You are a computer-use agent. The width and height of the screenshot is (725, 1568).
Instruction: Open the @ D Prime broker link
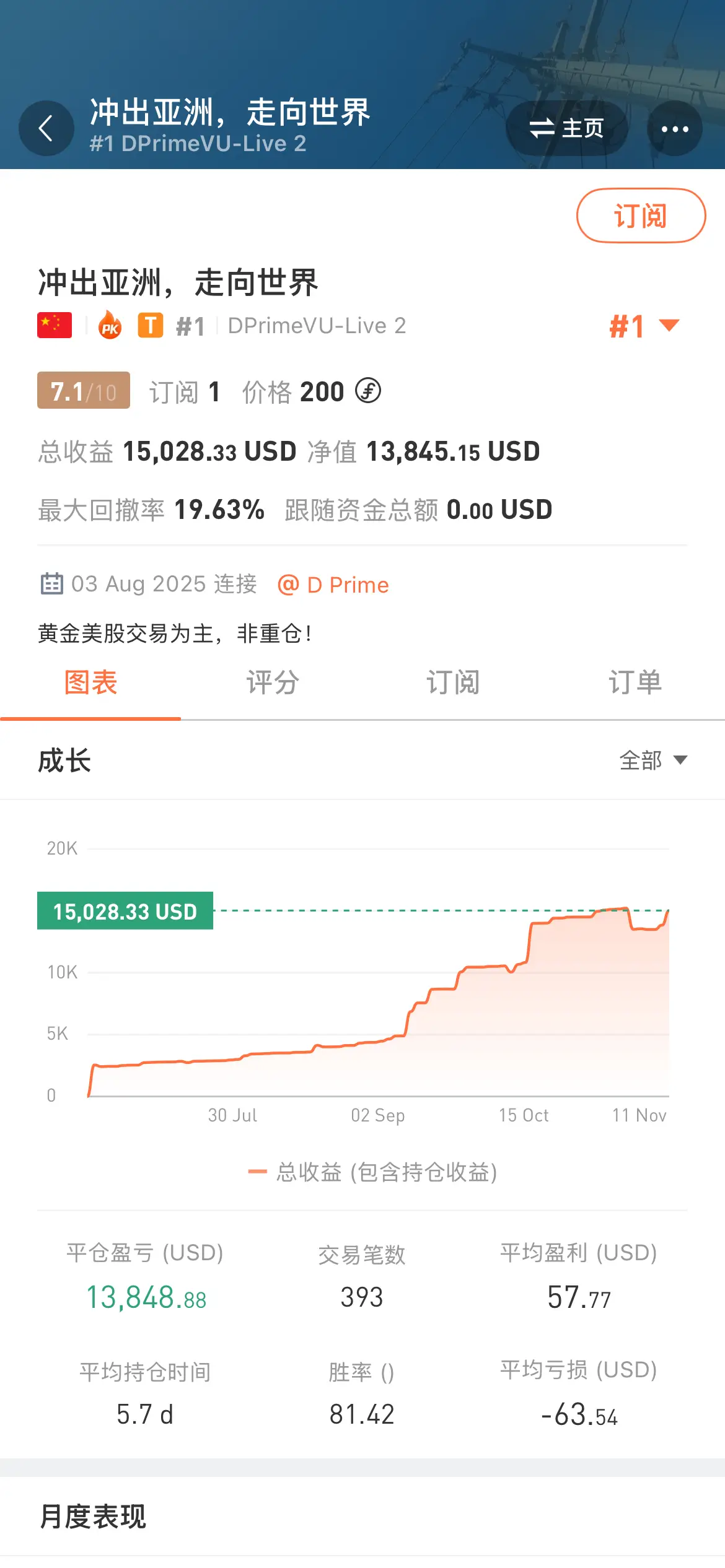pyautogui.click(x=333, y=585)
